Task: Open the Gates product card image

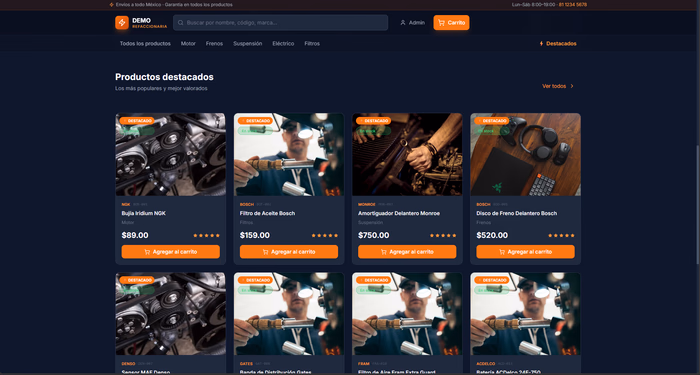Action: tap(289, 314)
